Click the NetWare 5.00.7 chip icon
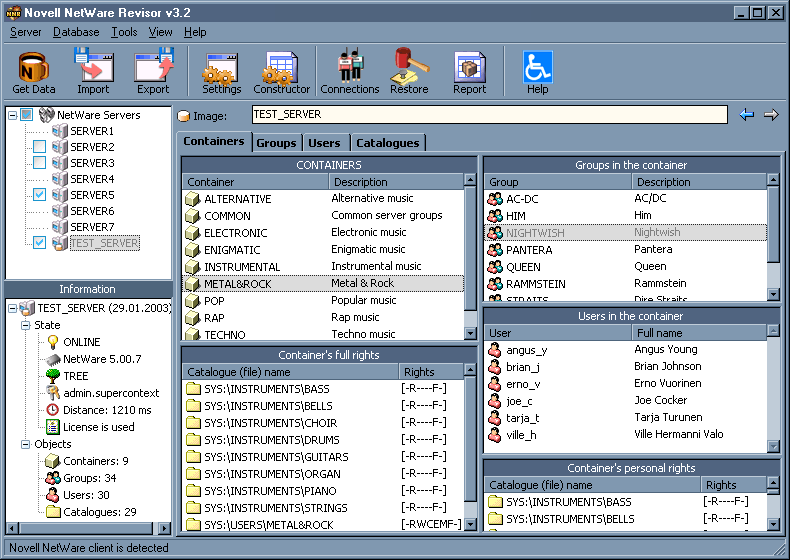Viewport: 790px width, 560px height. pyautogui.click(x=52, y=359)
